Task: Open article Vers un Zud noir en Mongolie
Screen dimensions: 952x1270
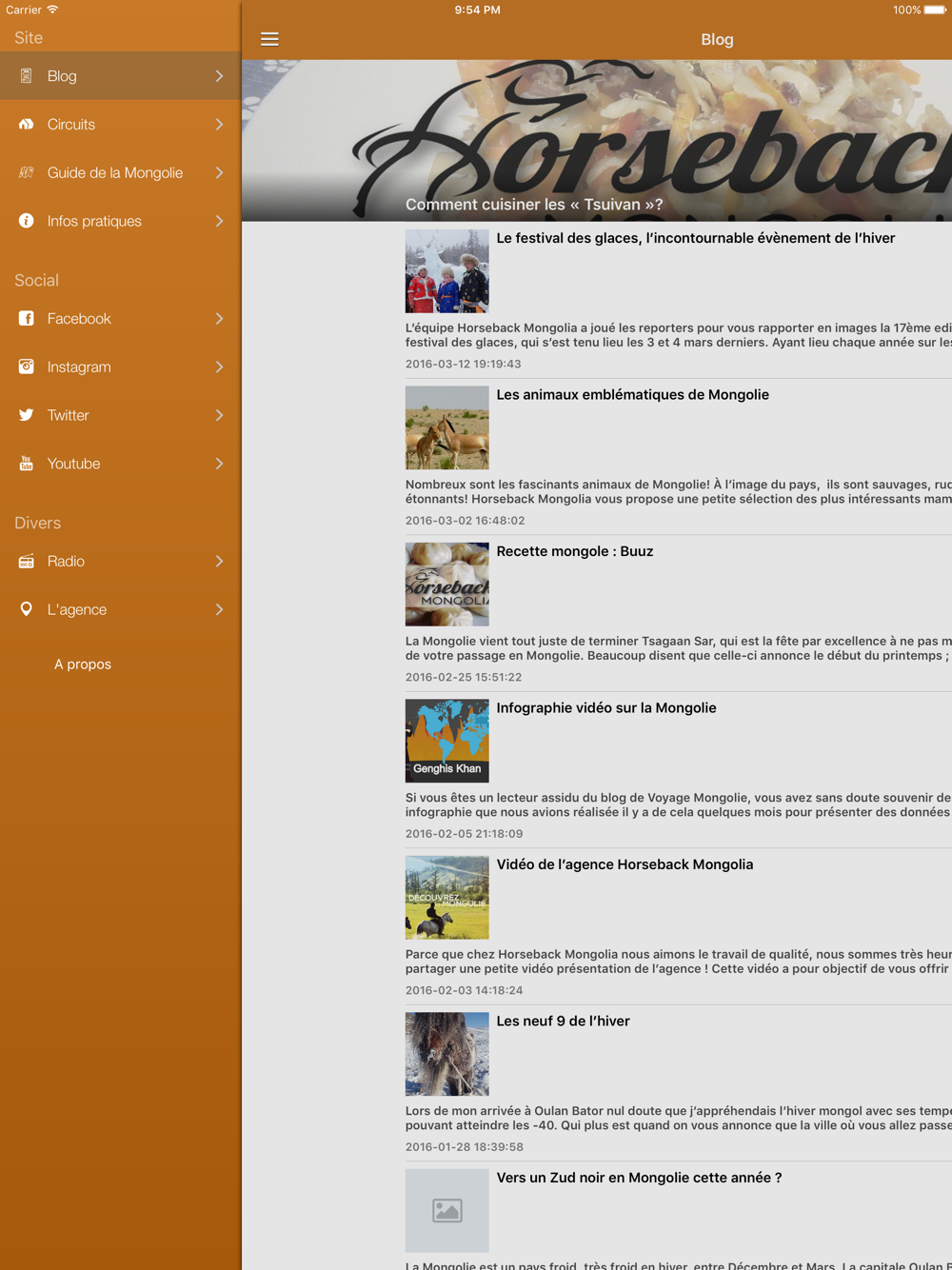Action: point(640,1178)
